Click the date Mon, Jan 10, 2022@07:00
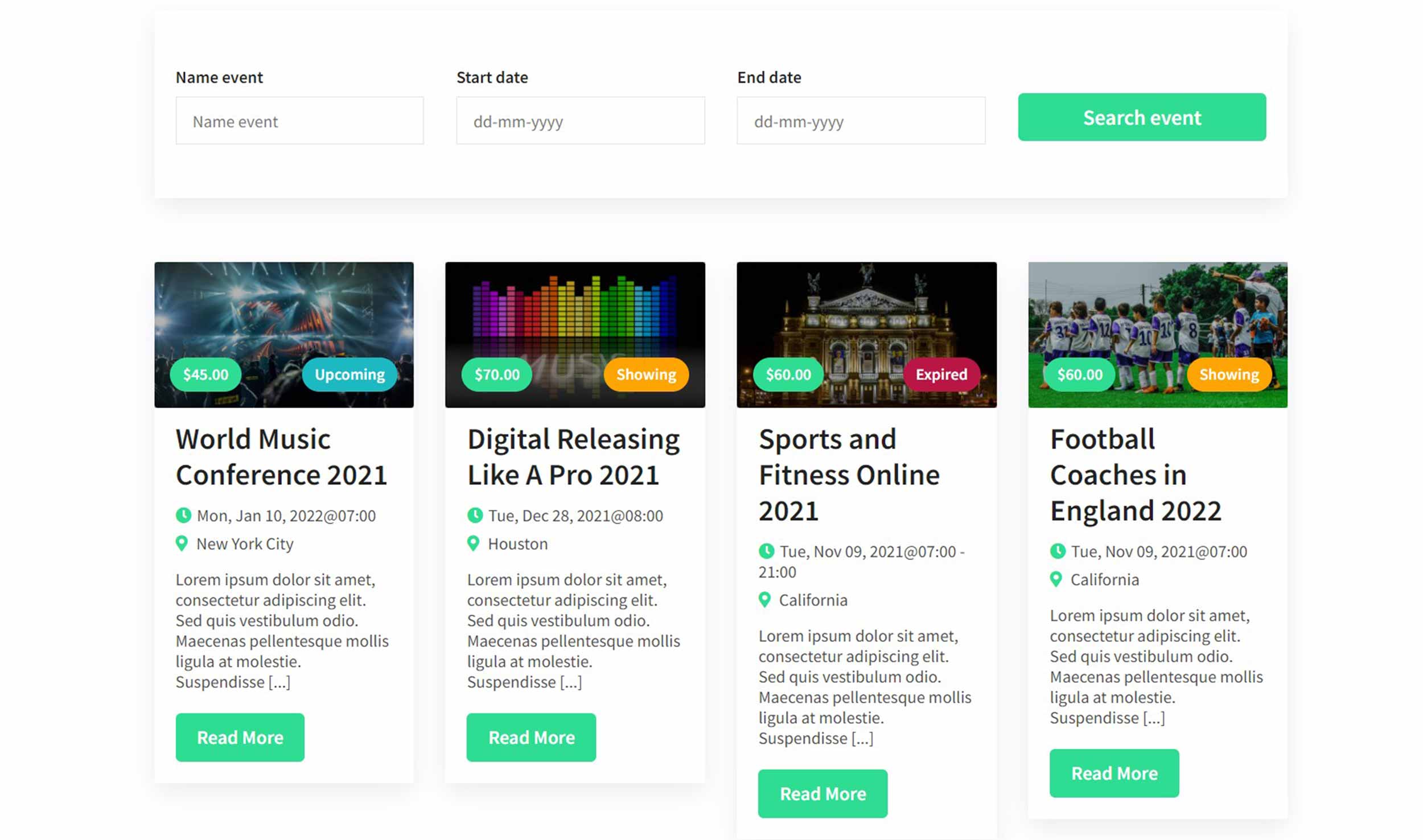1423x840 pixels. pos(286,516)
